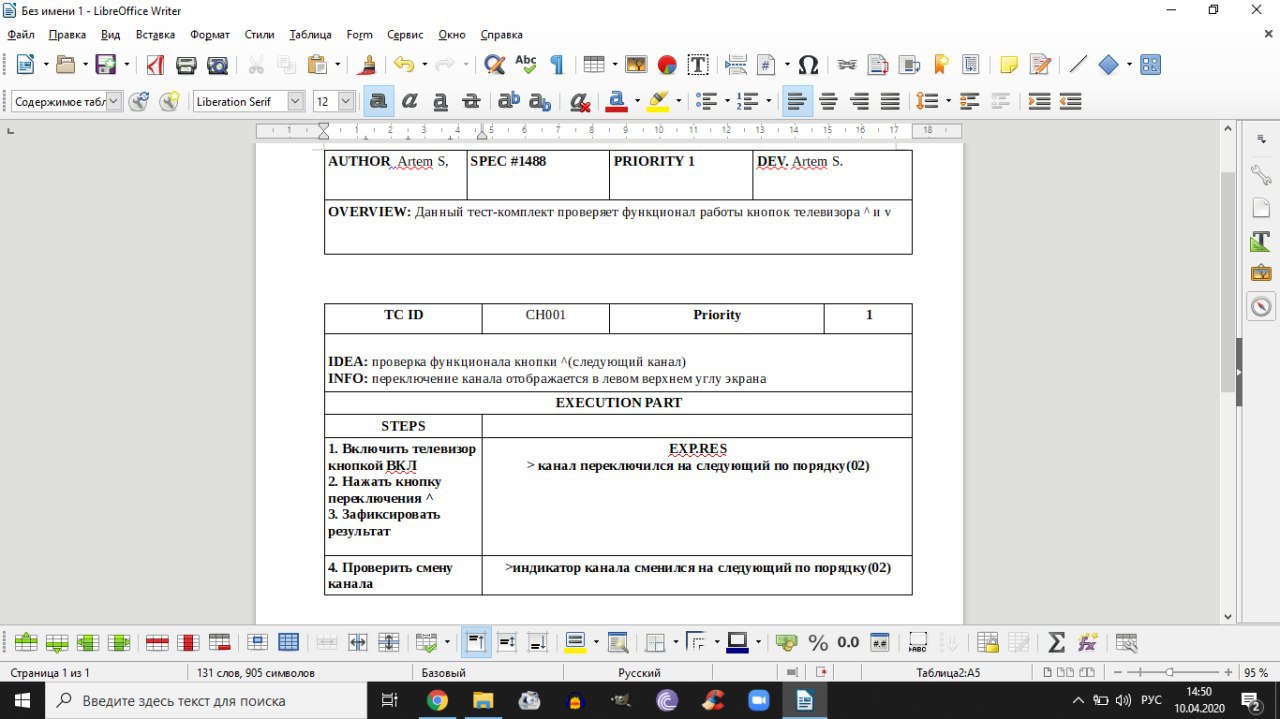This screenshot has width=1280, height=719.
Task: Open the Вставка menu
Action: (x=155, y=34)
